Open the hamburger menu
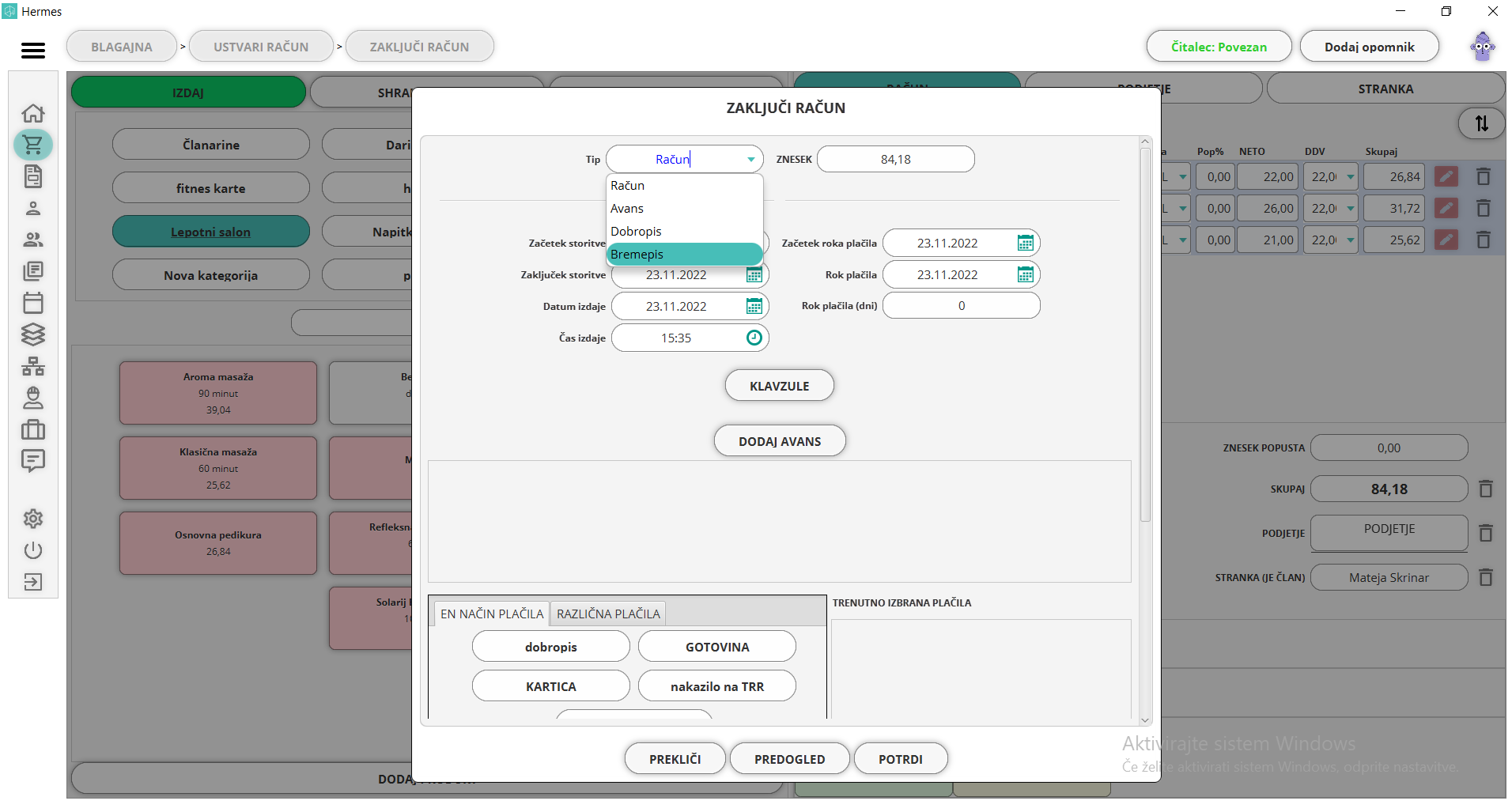Viewport: 1512px width, 812px height. [32, 51]
